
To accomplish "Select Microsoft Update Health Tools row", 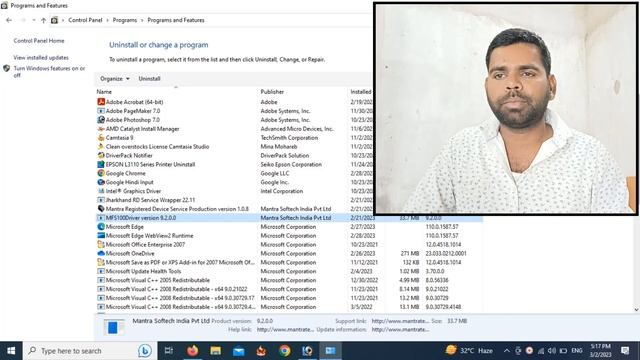I will tap(143, 271).
